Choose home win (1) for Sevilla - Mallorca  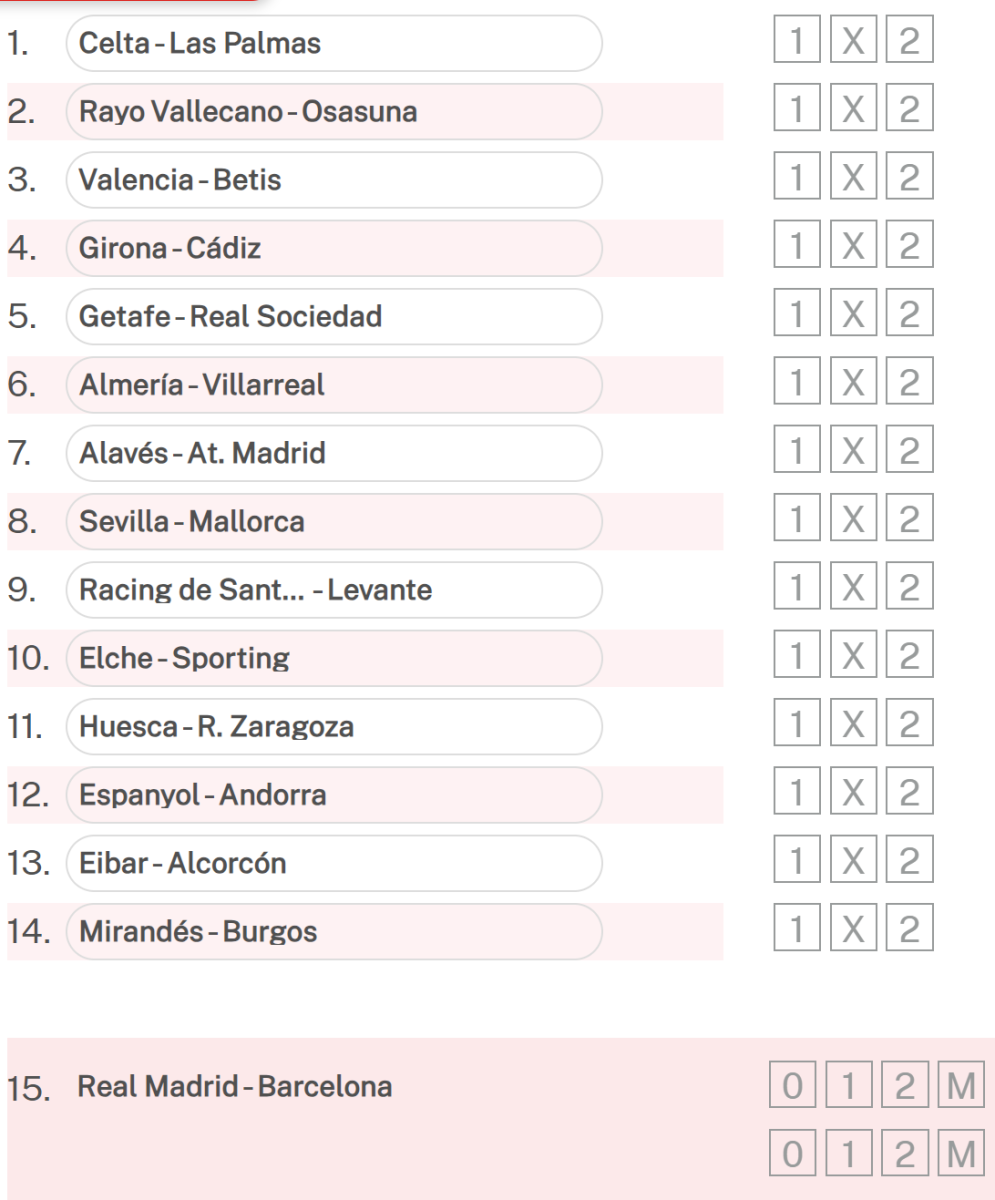tap(796, 522)
